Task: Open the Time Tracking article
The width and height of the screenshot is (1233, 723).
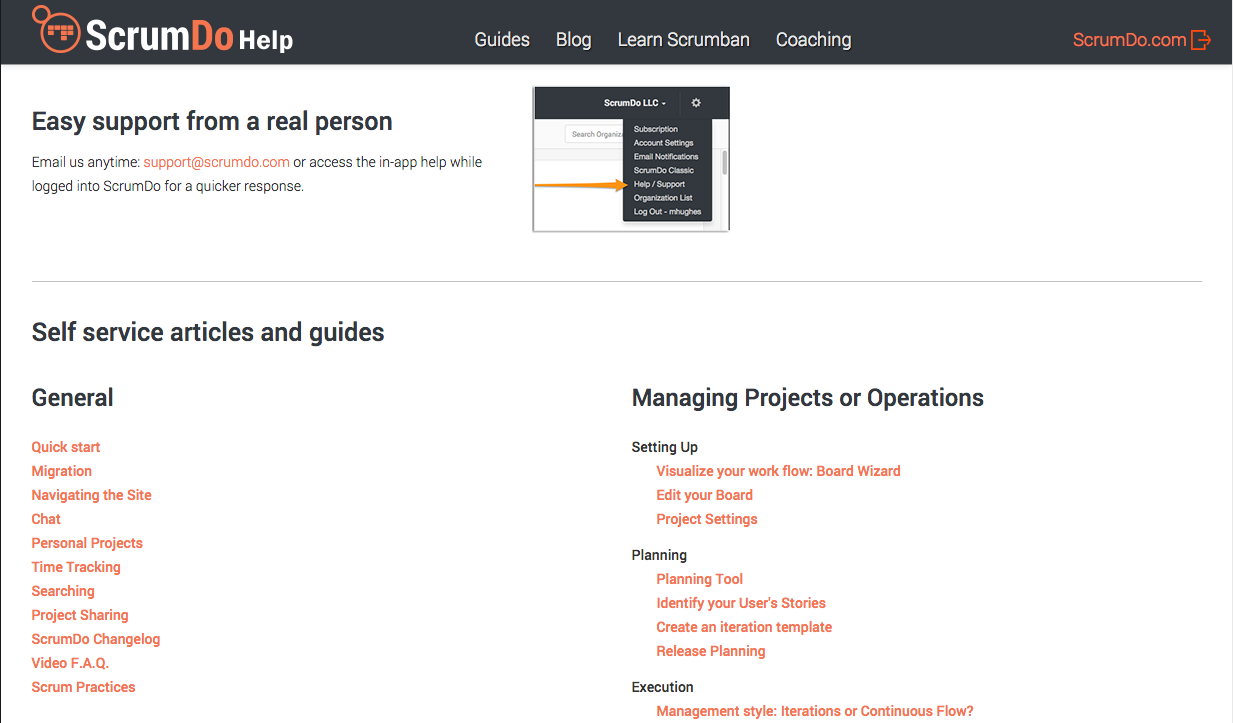Action: (76, 567)
